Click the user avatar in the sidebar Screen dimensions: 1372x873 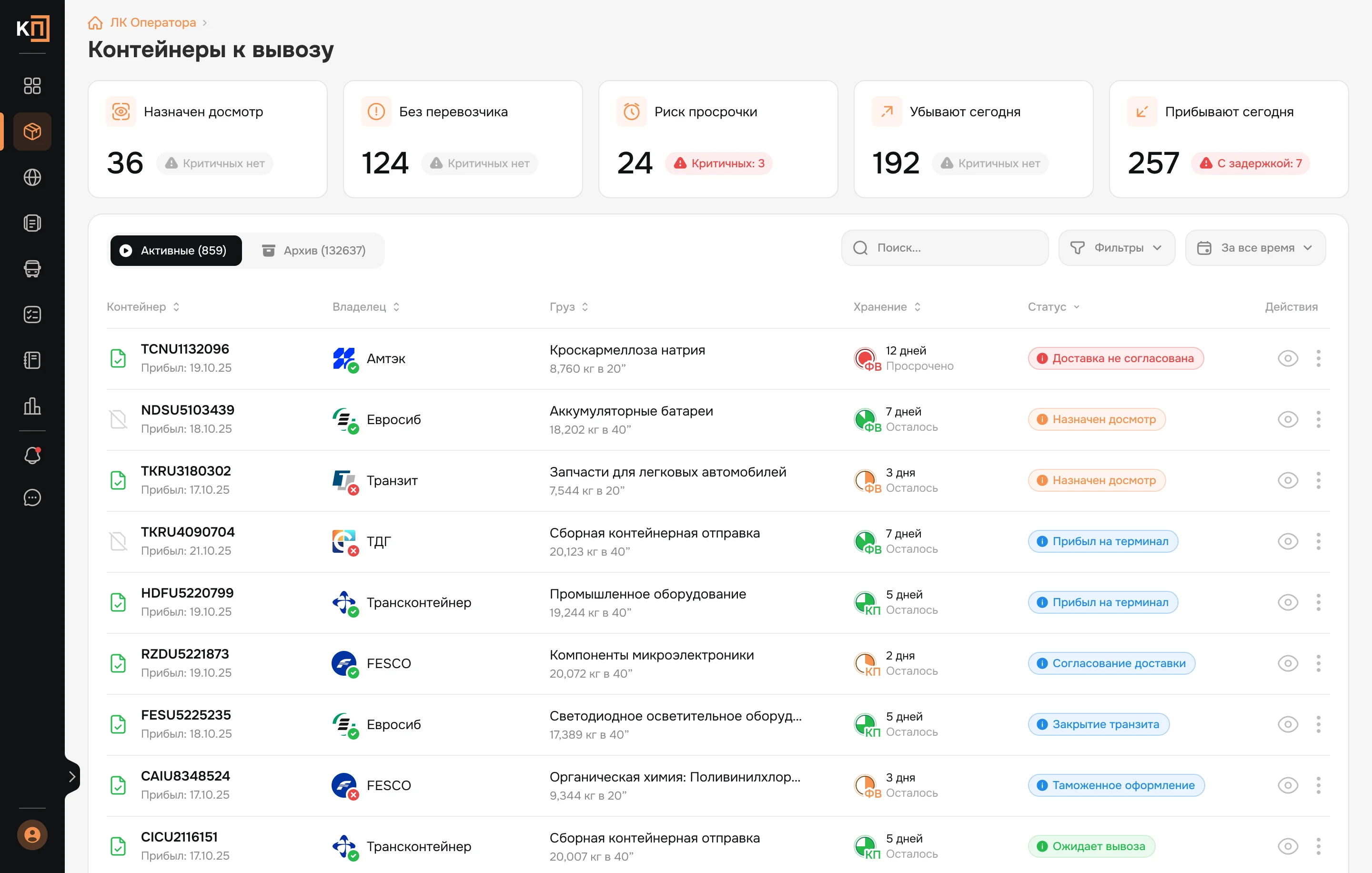(x=32, y=835)
